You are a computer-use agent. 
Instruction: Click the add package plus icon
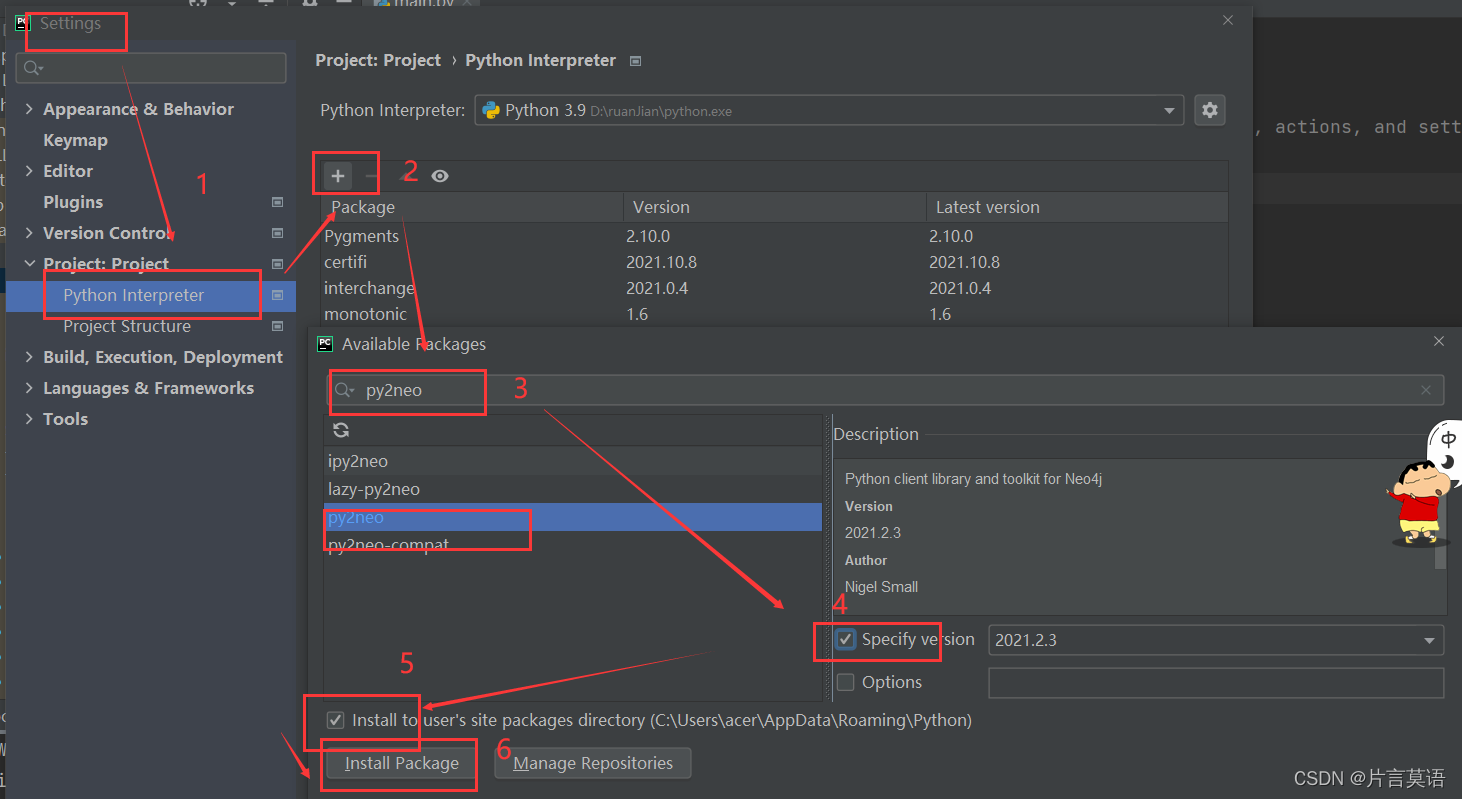coord(338,176)
